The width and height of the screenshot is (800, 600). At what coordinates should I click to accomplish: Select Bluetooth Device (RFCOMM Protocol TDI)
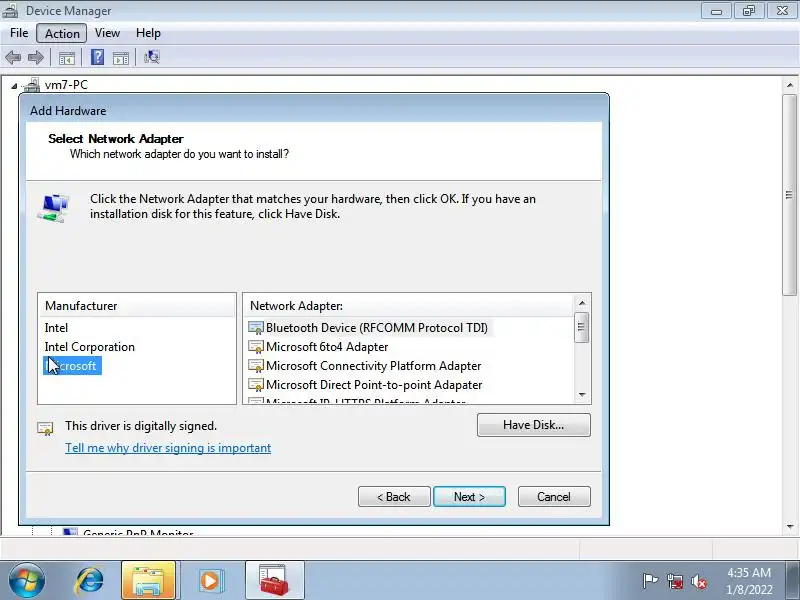click(377, 328)
